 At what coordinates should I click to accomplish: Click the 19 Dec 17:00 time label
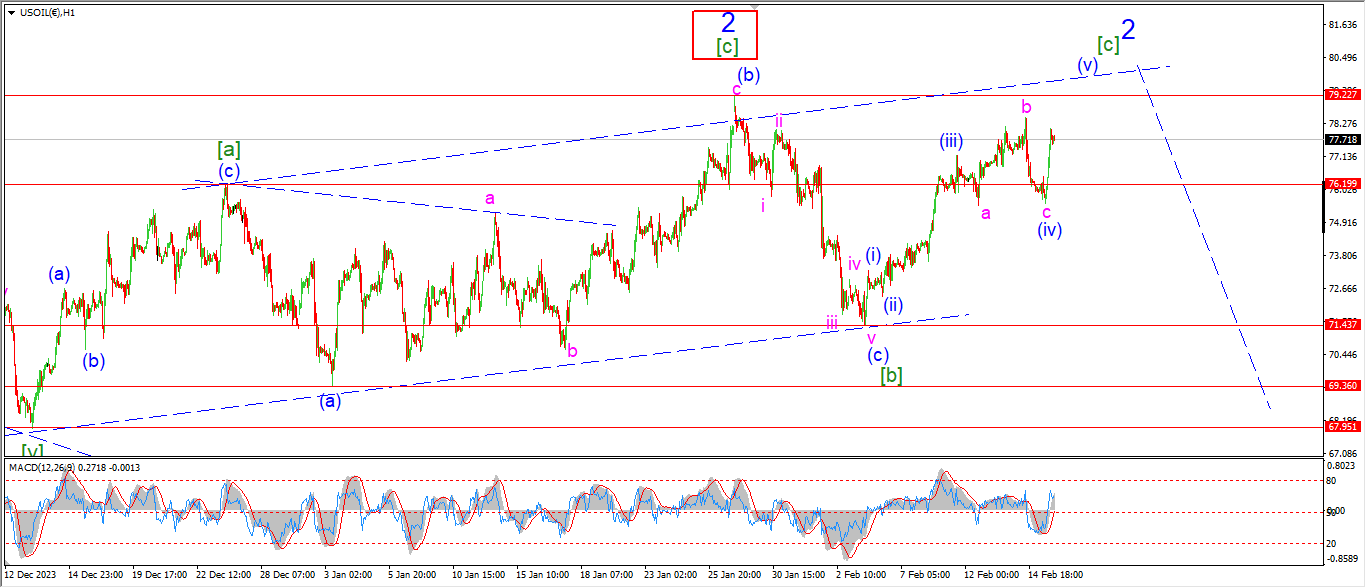[x=158, y=575]
